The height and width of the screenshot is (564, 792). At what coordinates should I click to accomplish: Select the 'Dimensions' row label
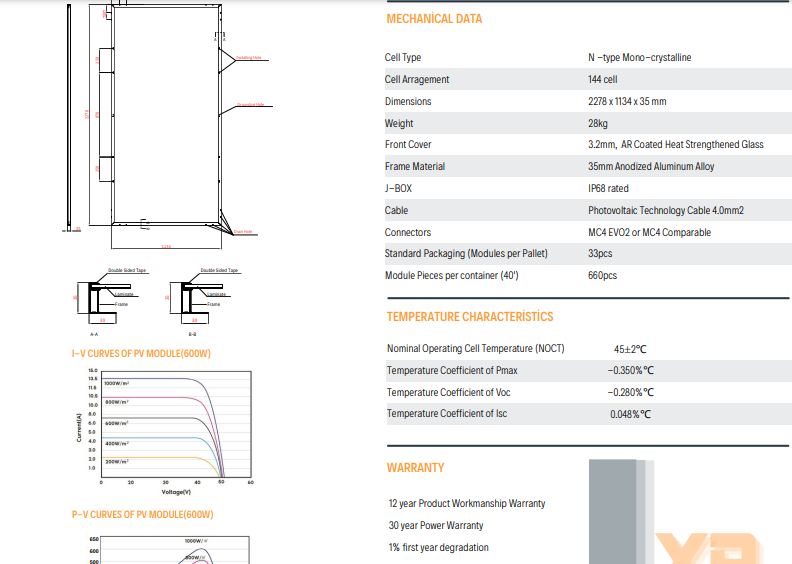click(x=408, y=101)
